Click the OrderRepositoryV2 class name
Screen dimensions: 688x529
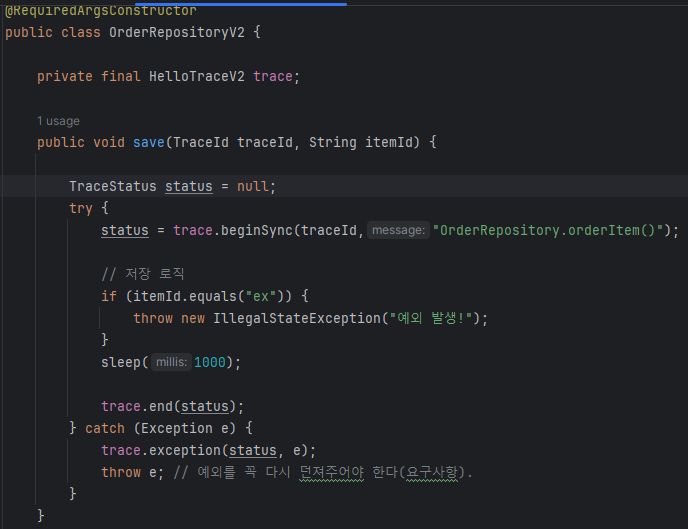point(177,32)
